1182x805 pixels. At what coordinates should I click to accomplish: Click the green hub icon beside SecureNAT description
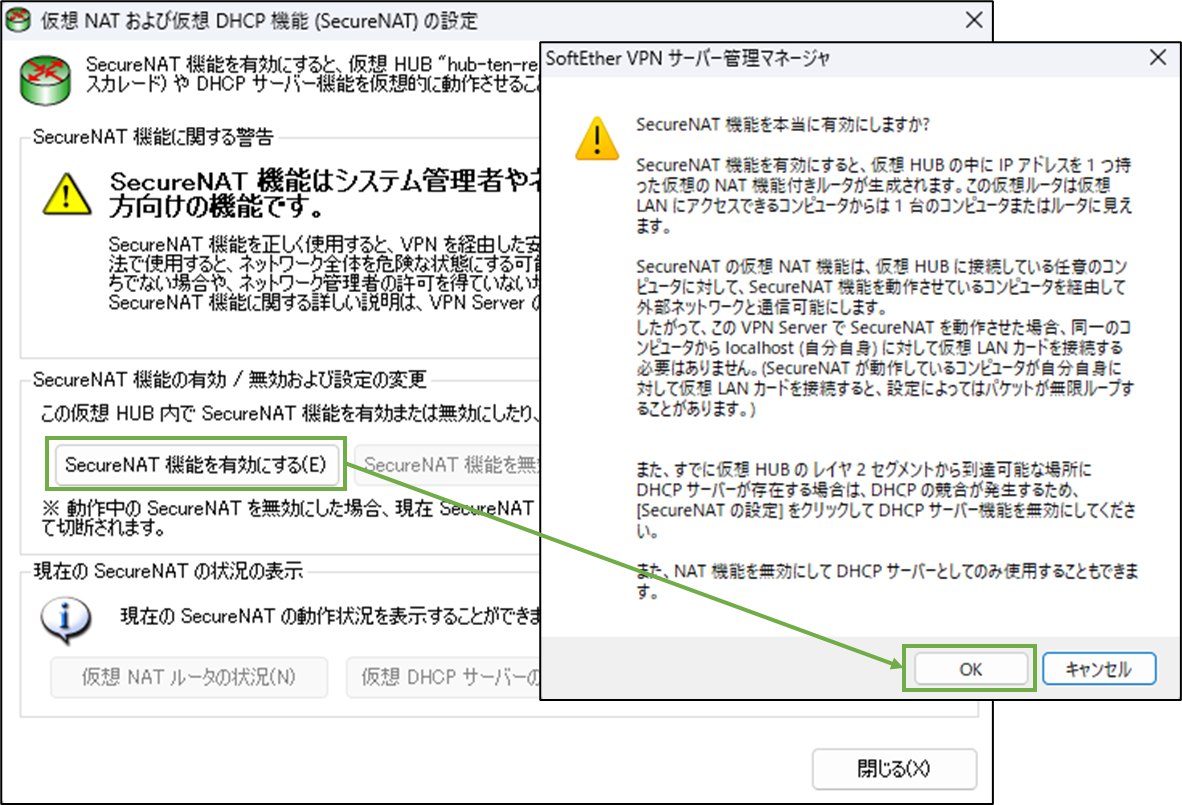coord(45,79)
